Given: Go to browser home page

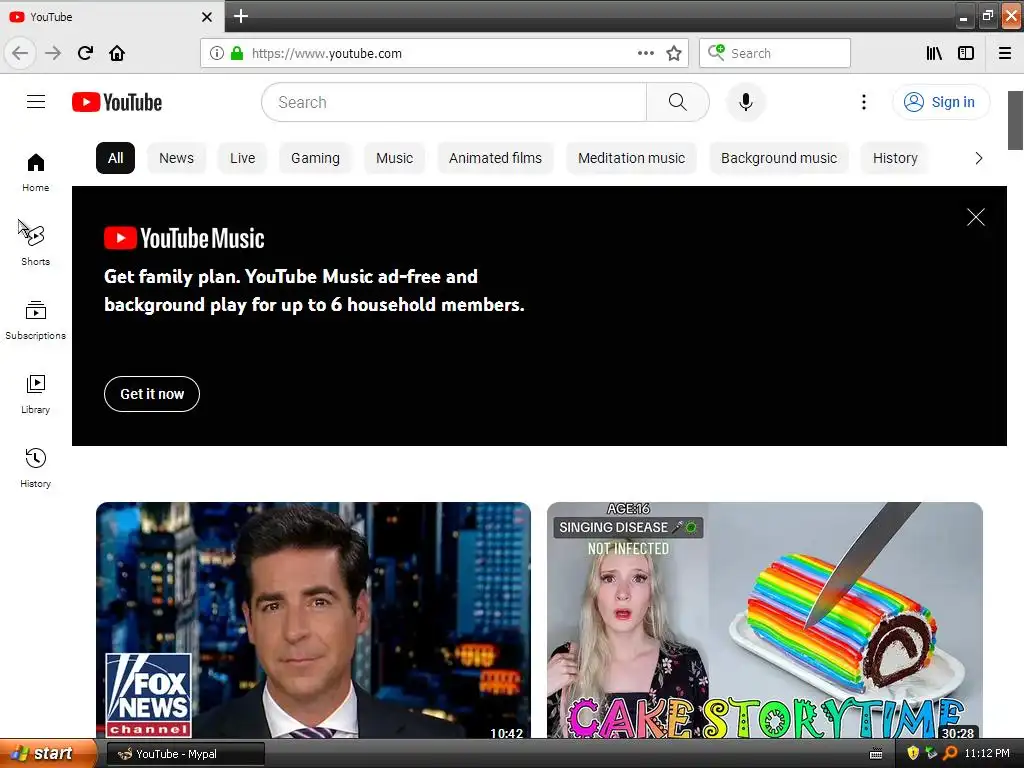Looking at the screenshot, I should pyautogui.click(x=117, y=53).
